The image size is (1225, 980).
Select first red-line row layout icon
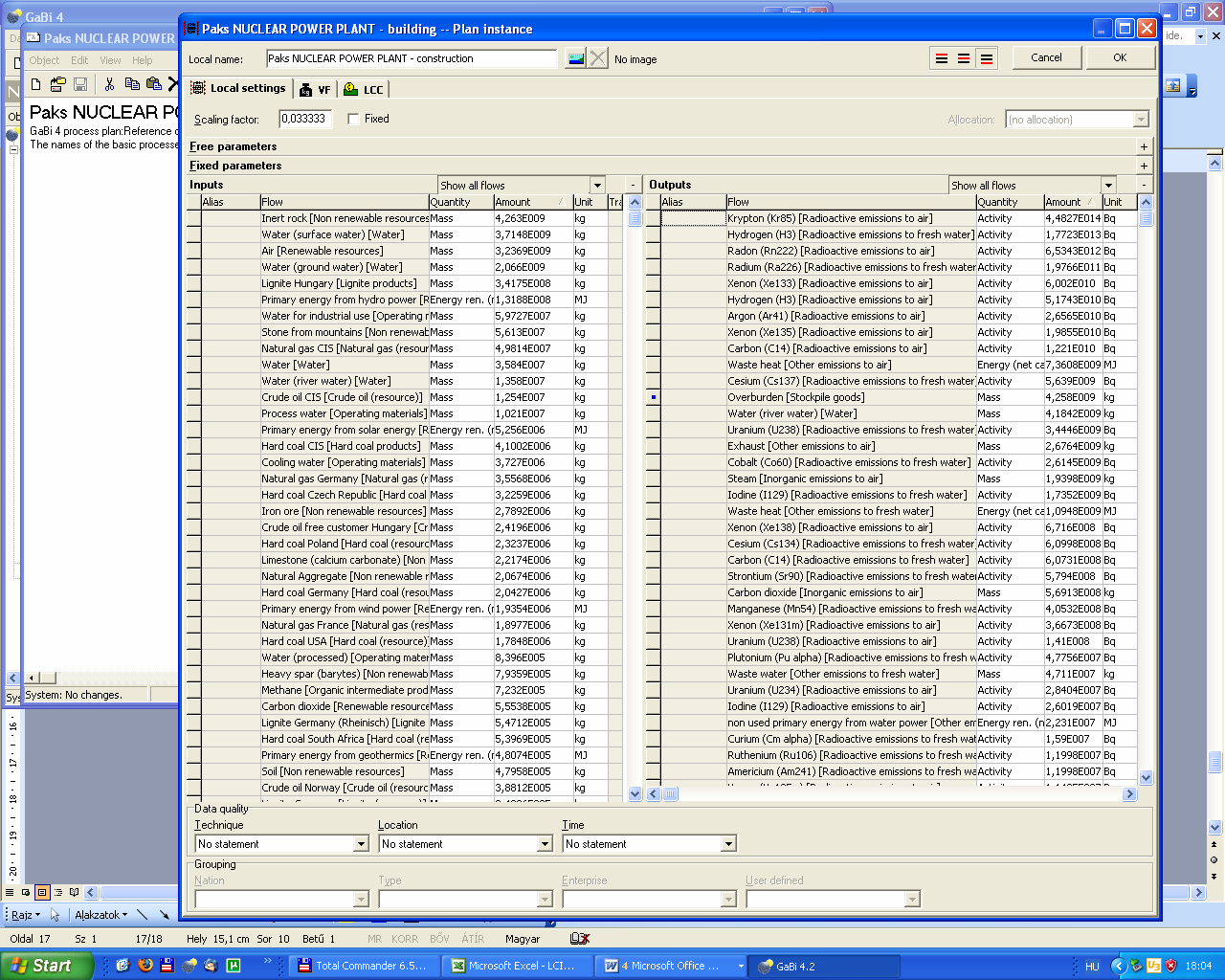(x=942, y=58)
